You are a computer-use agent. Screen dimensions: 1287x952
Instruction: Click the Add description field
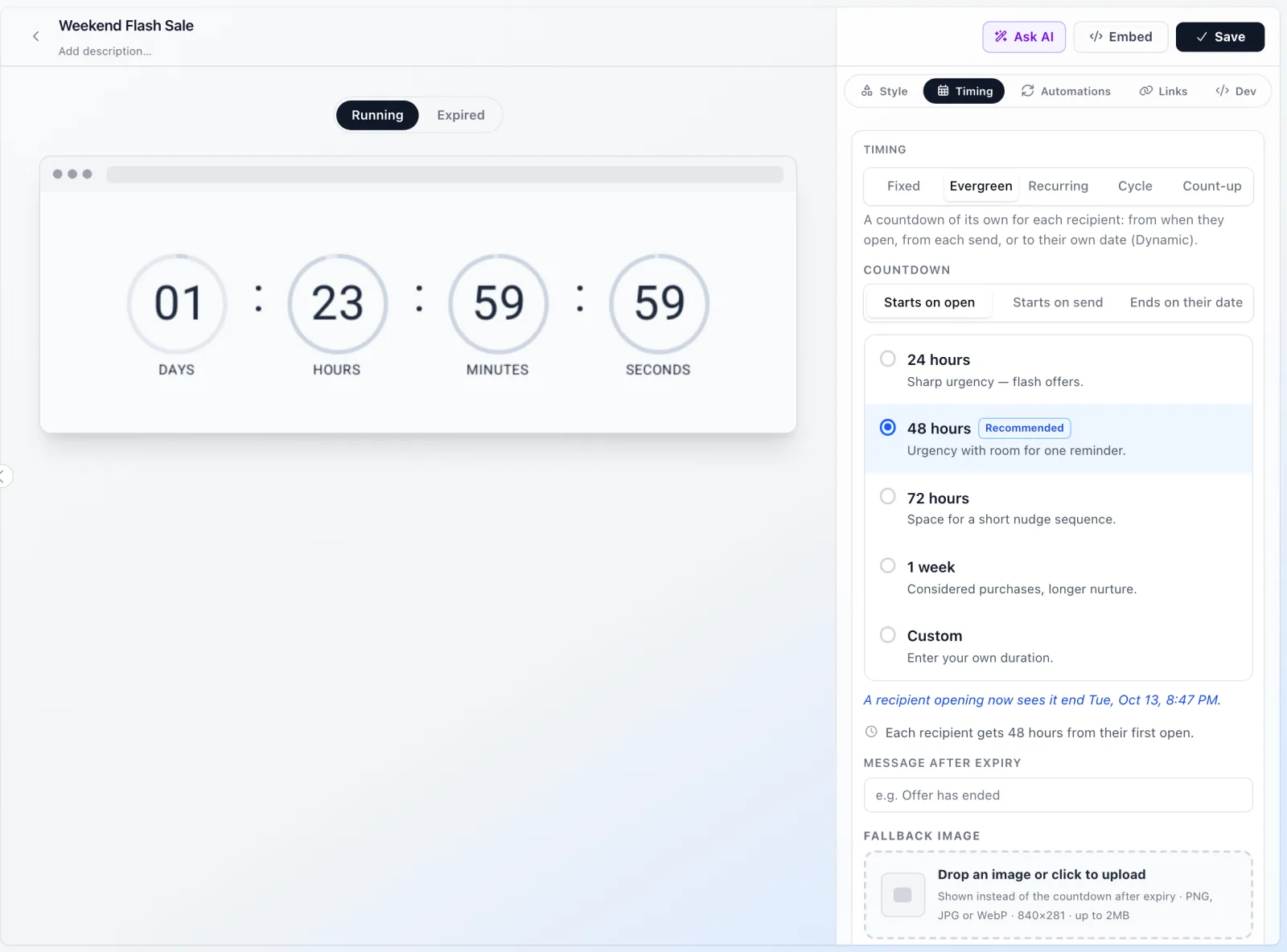click(105, 51)
